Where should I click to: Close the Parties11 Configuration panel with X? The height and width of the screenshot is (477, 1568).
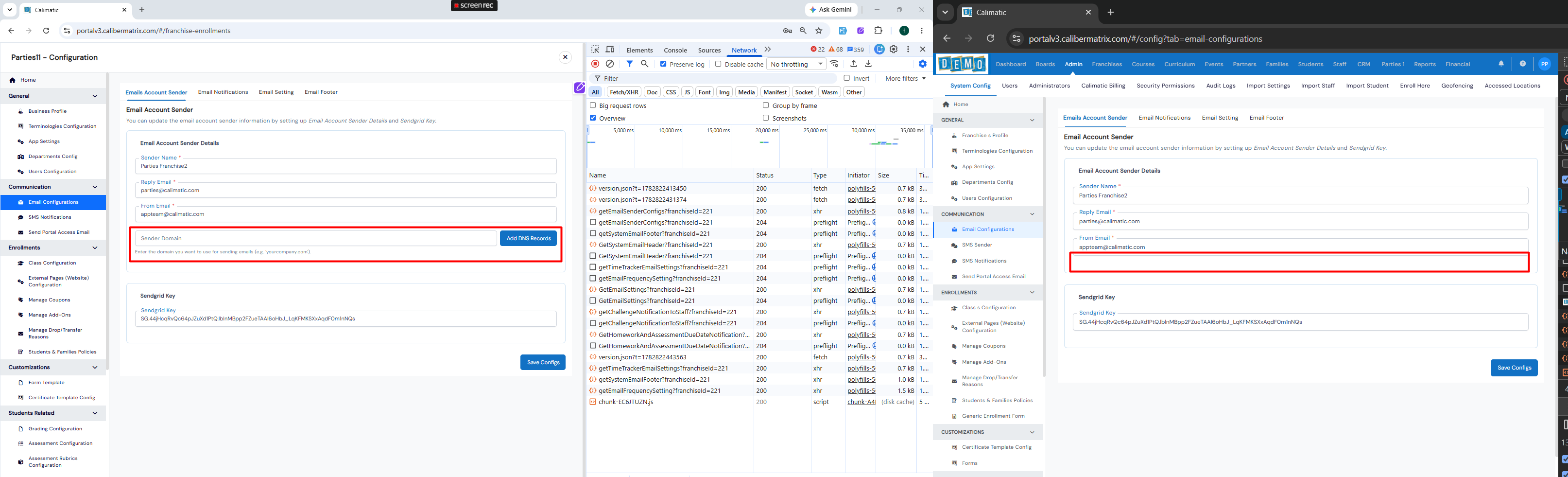click(566, 57)
